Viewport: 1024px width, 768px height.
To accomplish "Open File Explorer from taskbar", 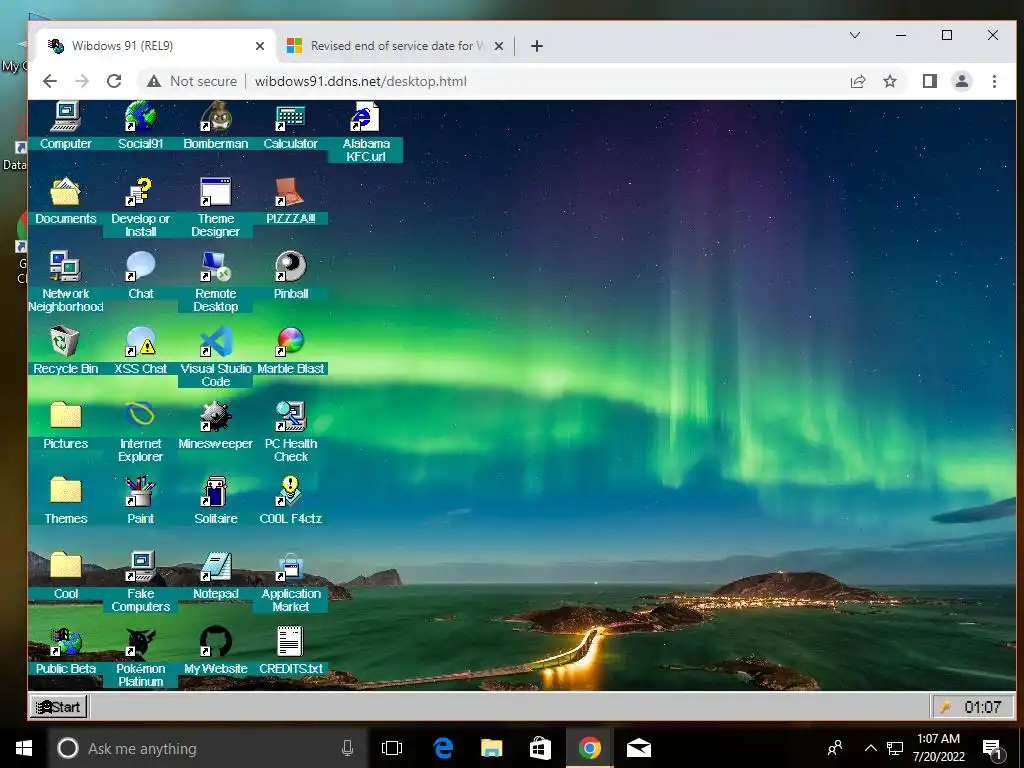I will (492, 748).
